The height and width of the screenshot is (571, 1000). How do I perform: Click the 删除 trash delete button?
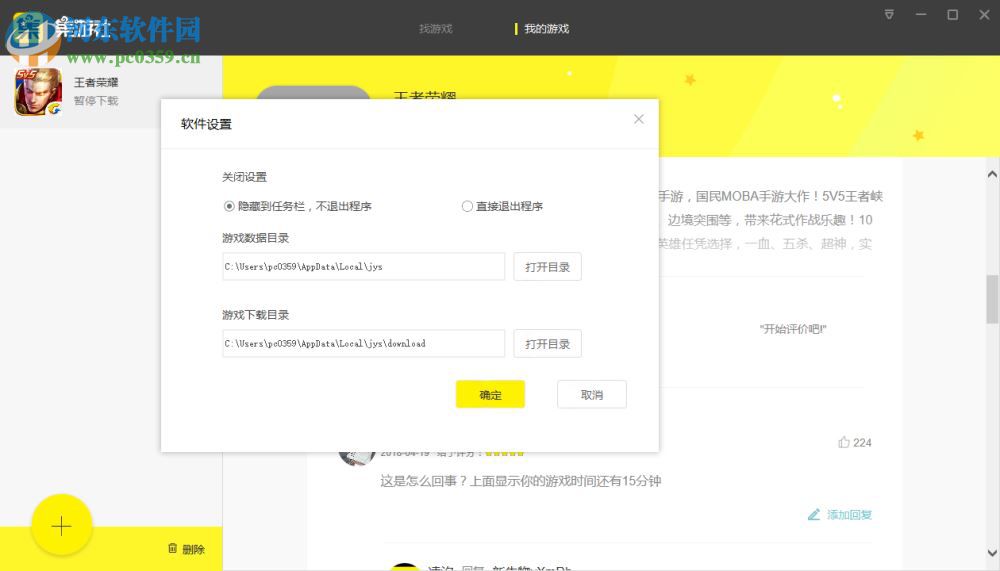pyautogui.click(x=186, y=549)
